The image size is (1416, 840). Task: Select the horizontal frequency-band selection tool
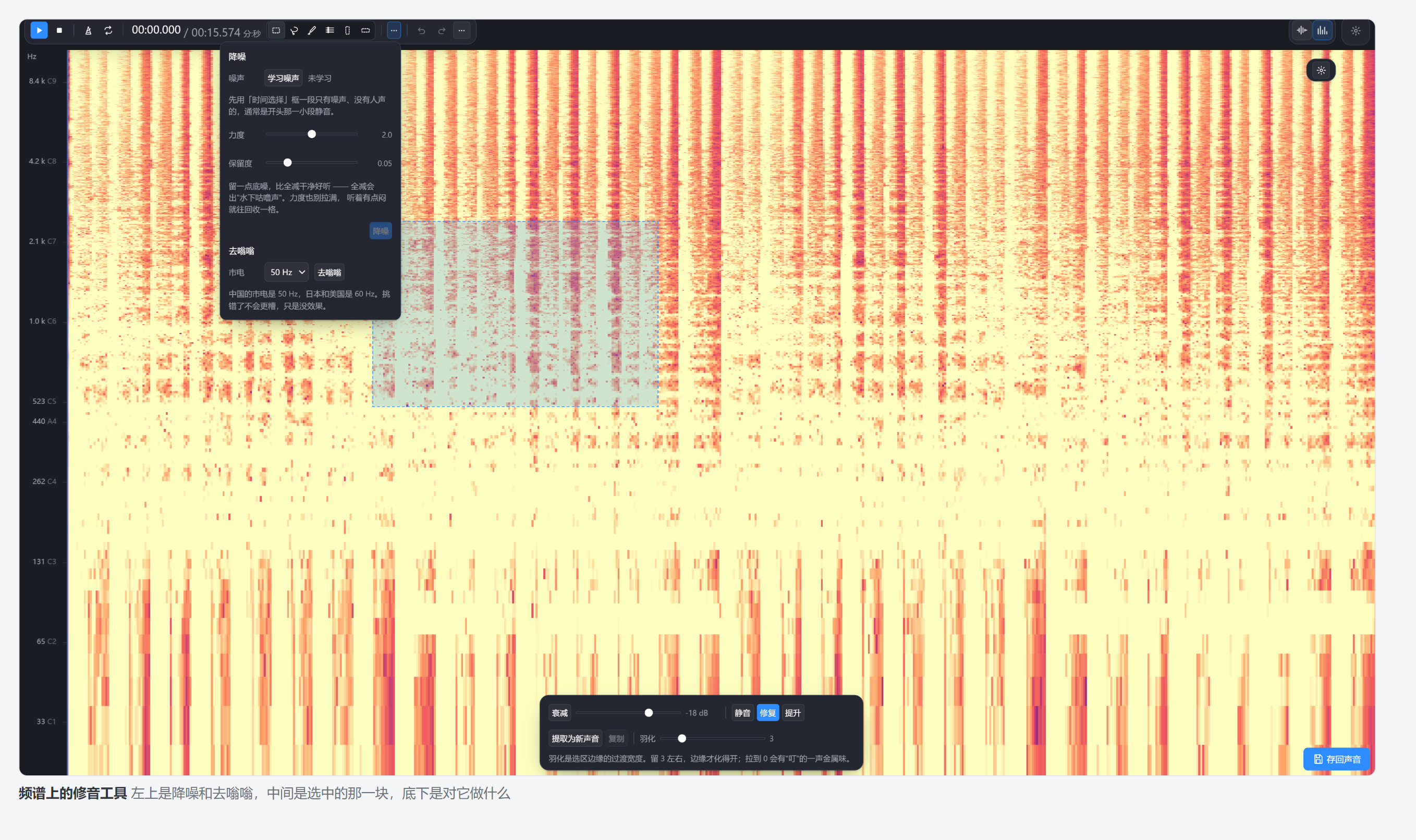click(366, 31)
